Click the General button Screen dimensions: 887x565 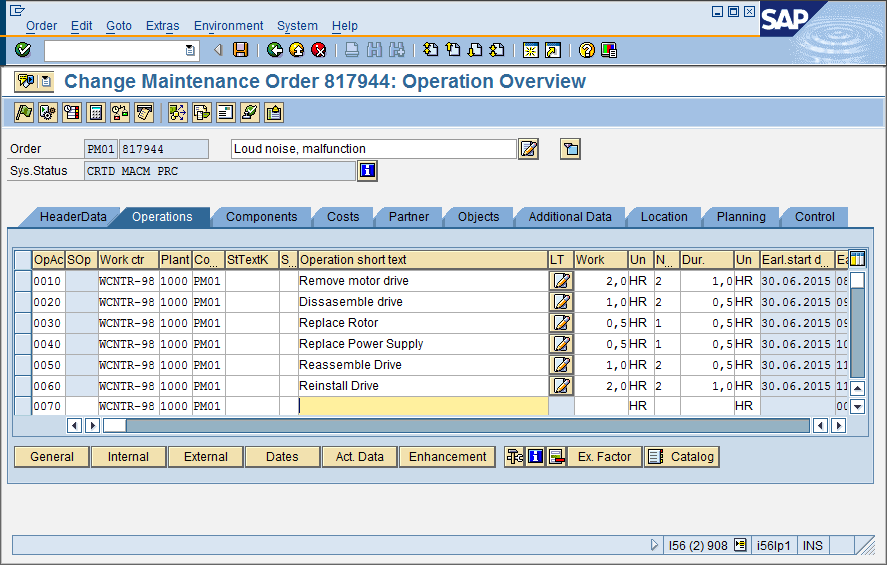click(52, 457)
